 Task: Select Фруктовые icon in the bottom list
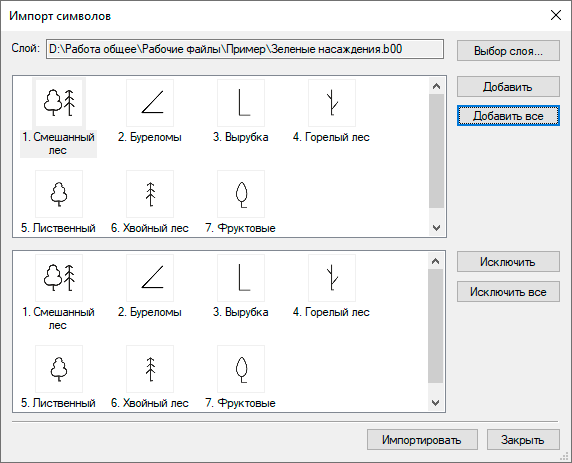241,369
